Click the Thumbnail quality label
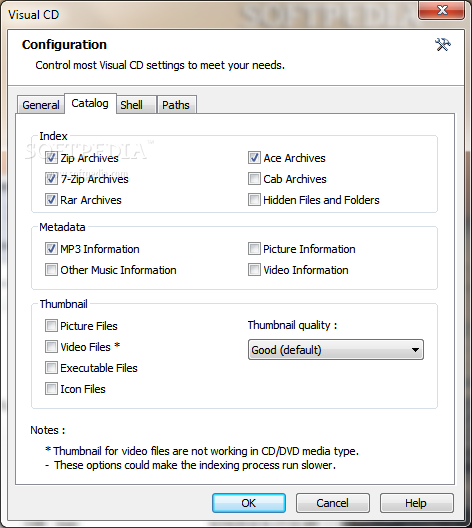The width and height of the screenshot is (472, 528). (x=292, y=325)
